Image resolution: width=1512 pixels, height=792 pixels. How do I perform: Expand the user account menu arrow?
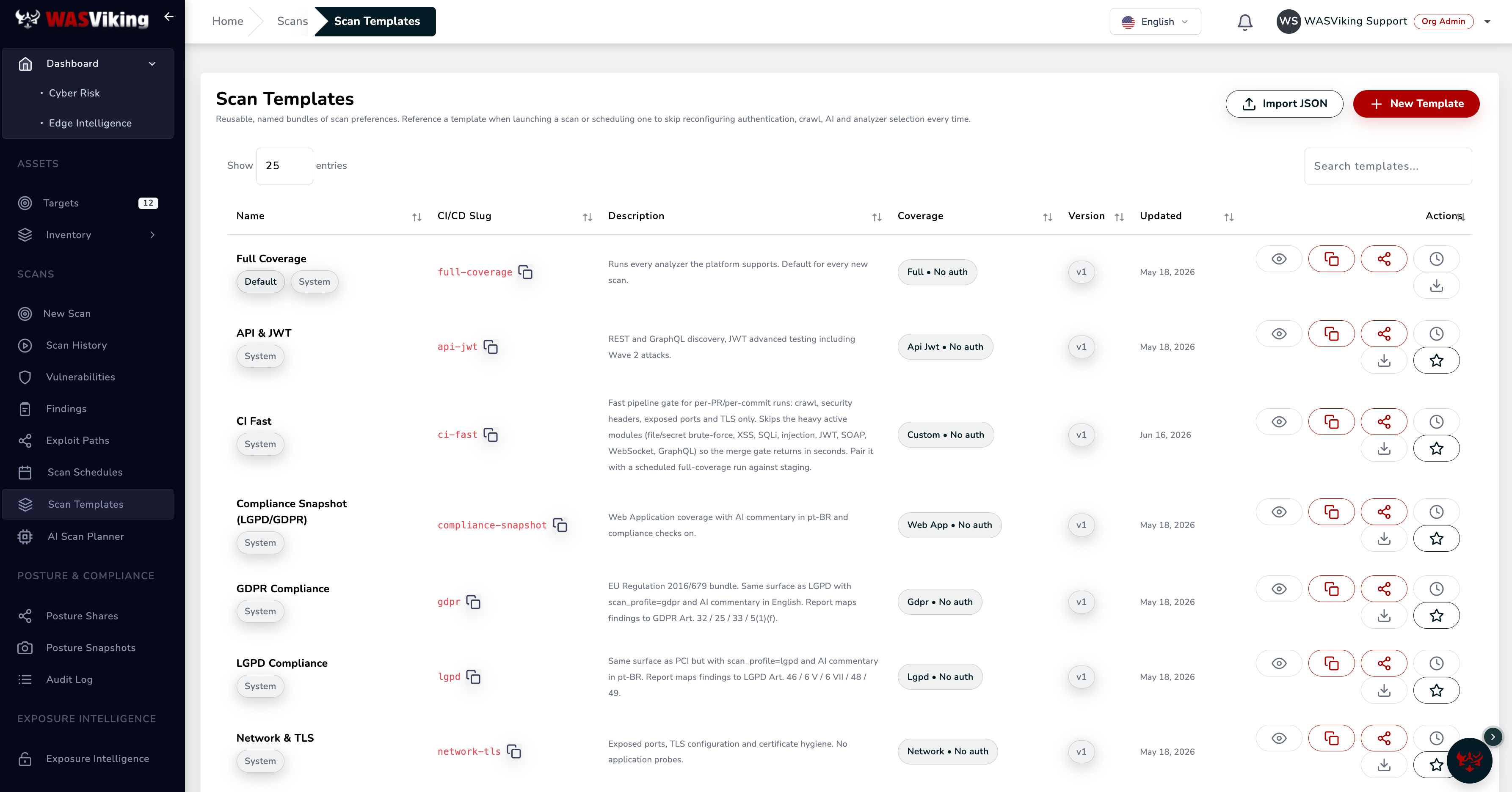pos(1487,22)
